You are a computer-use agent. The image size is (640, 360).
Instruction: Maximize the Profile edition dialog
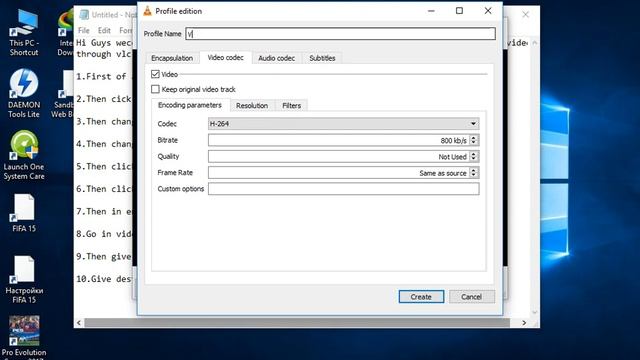point(459,11)
